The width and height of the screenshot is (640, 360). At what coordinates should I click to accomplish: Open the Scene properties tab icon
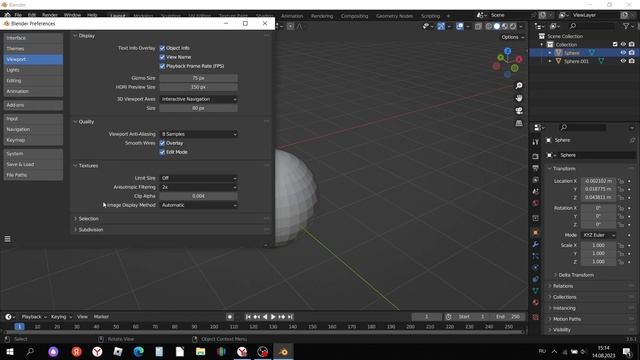[536, 191]
